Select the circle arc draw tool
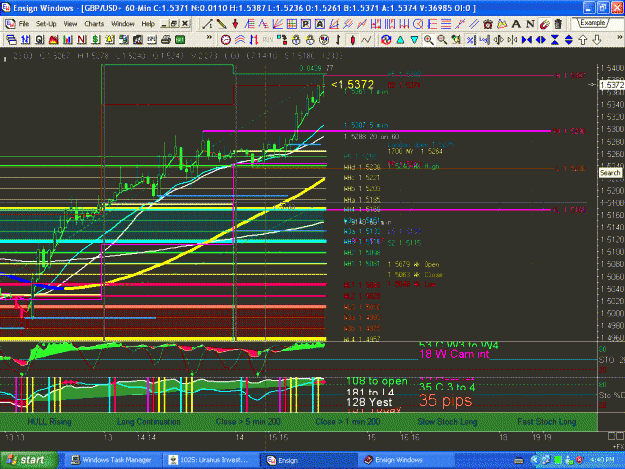This screenshot has height=469, width=625. (x=418, y=24)
